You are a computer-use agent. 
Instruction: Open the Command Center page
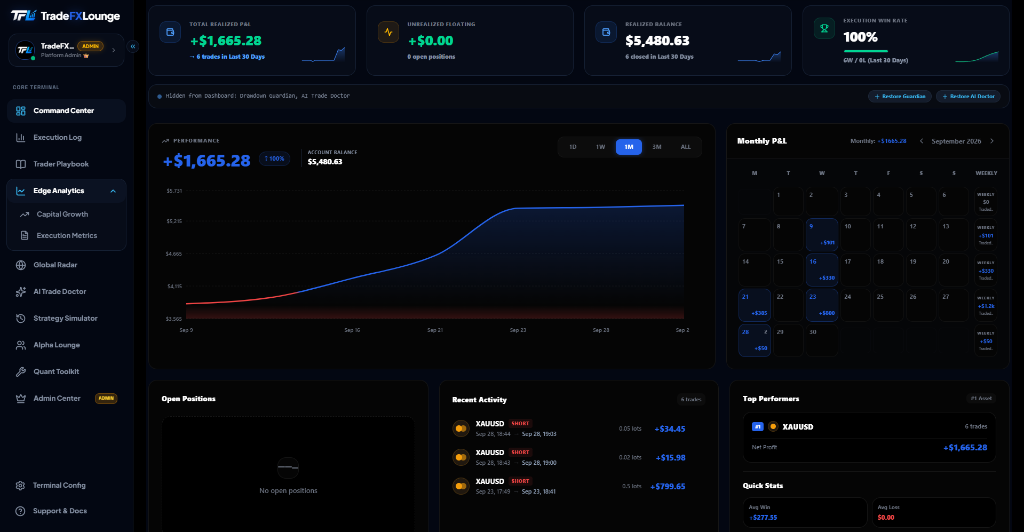coord(66,111)
